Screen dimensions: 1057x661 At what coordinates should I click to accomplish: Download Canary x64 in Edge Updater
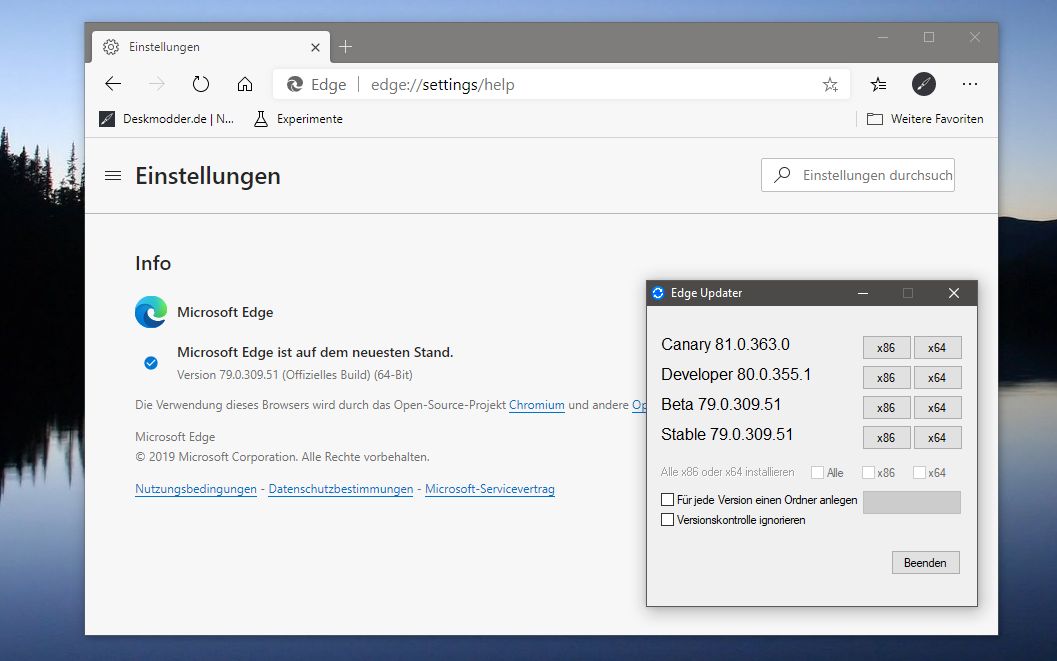[x=937, y=348]
